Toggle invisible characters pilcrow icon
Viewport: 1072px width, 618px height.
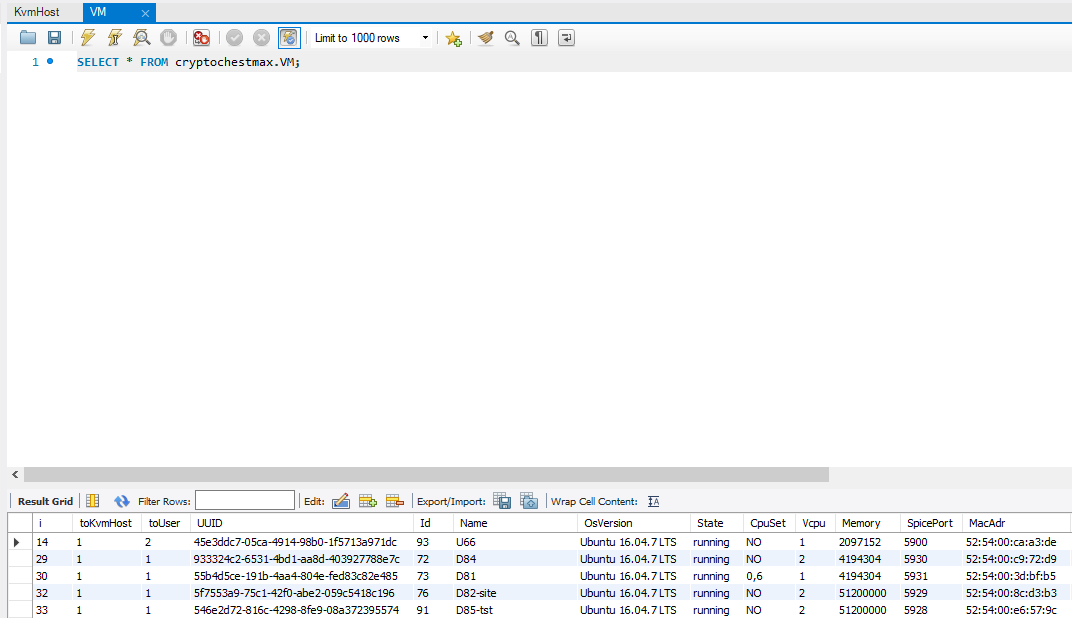[539, 38]
